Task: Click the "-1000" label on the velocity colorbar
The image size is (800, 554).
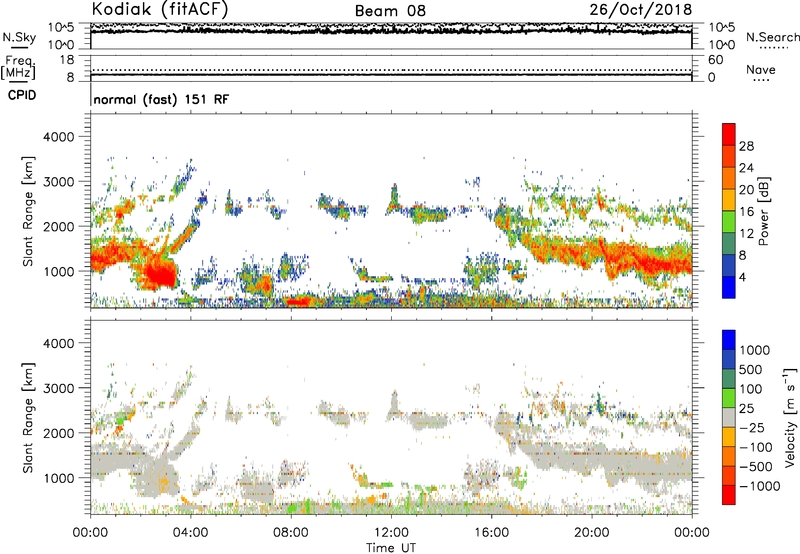Action: [760, 486]
